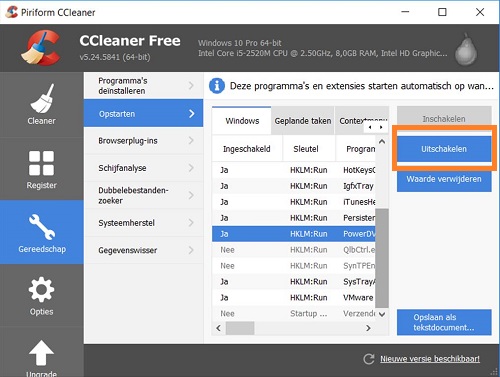This screenshot has width=500, height=377.
Task: Click the Upgrade arrow icon
Action: (41, 353)
